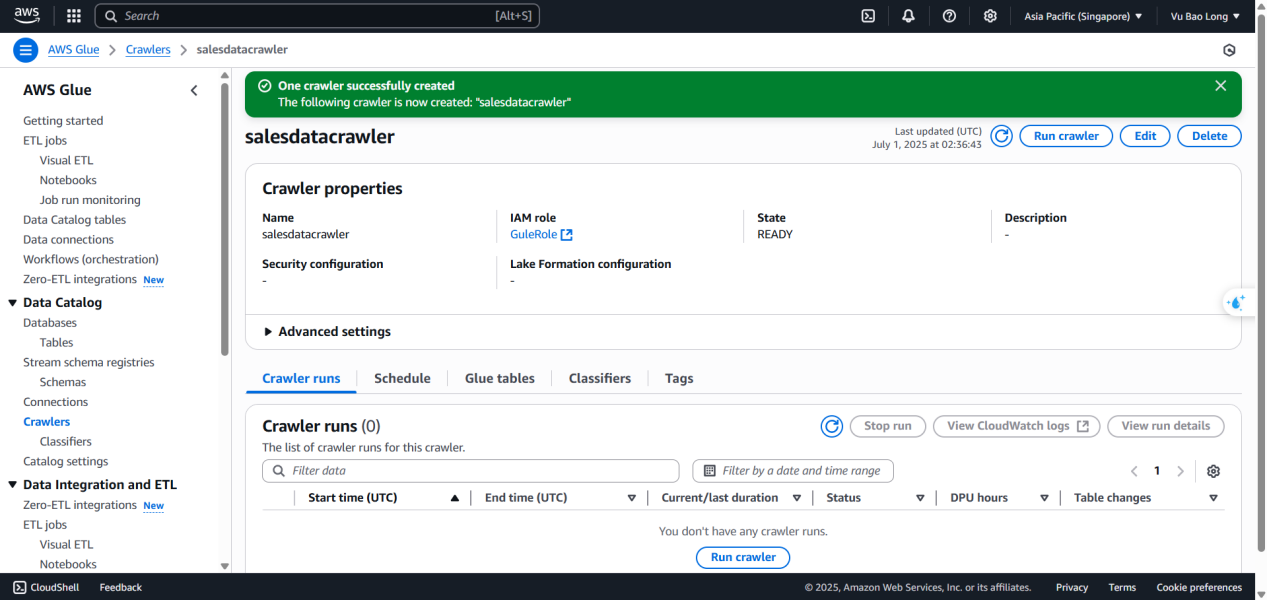
Task: Open the Asia Pacific (Singapore) region dropdown
Action: tap(1083, 16)
